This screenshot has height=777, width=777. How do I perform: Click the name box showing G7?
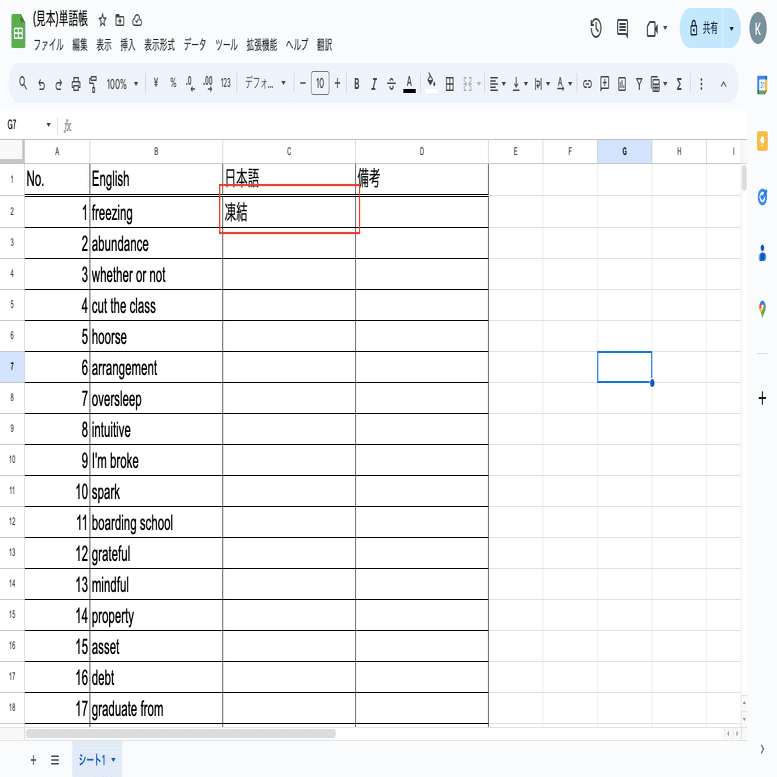click(29, 125)
